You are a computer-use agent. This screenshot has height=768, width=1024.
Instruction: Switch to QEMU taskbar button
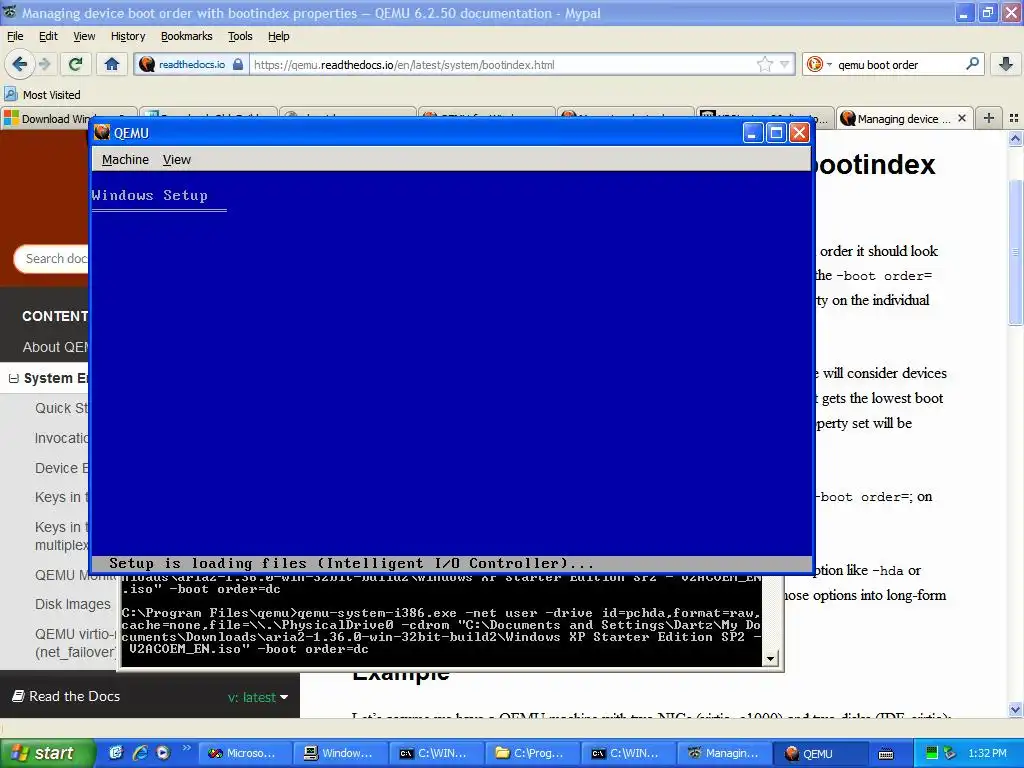[821, 753]
